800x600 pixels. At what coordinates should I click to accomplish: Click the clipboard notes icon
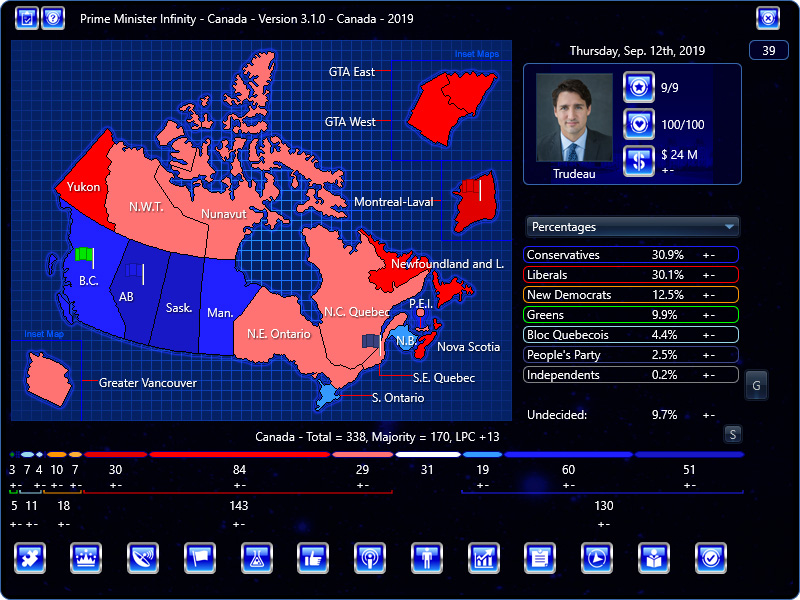coord(541,559)
